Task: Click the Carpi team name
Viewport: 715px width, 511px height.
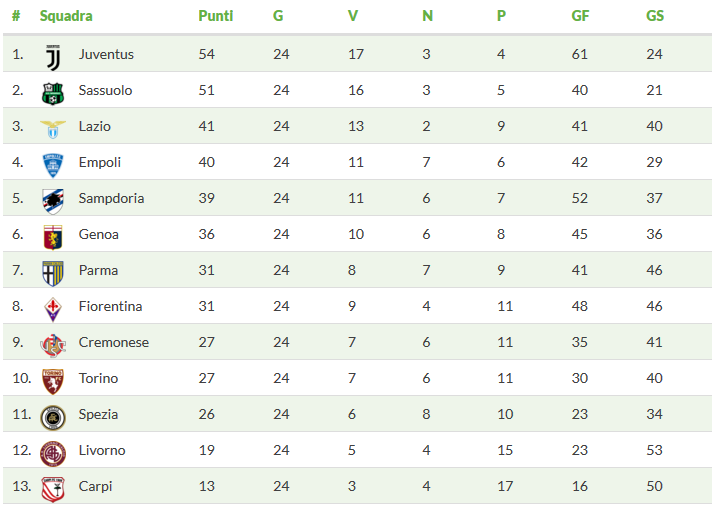Action: coord(95,486)
